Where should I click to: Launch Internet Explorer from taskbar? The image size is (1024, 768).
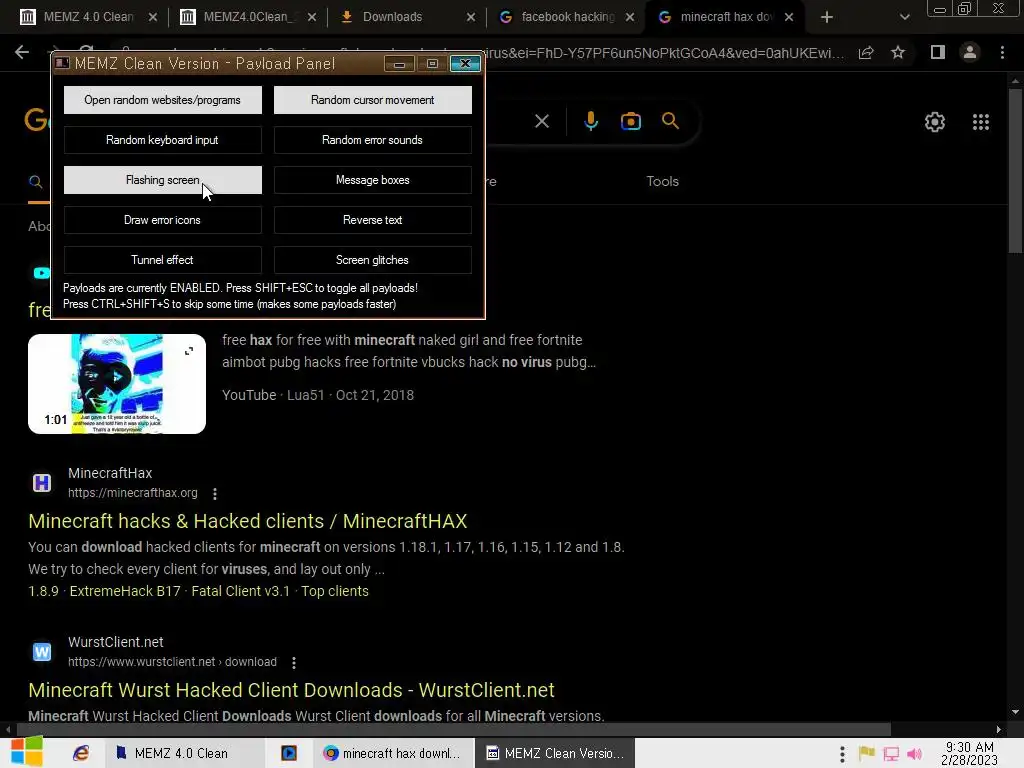coord(81,753)
